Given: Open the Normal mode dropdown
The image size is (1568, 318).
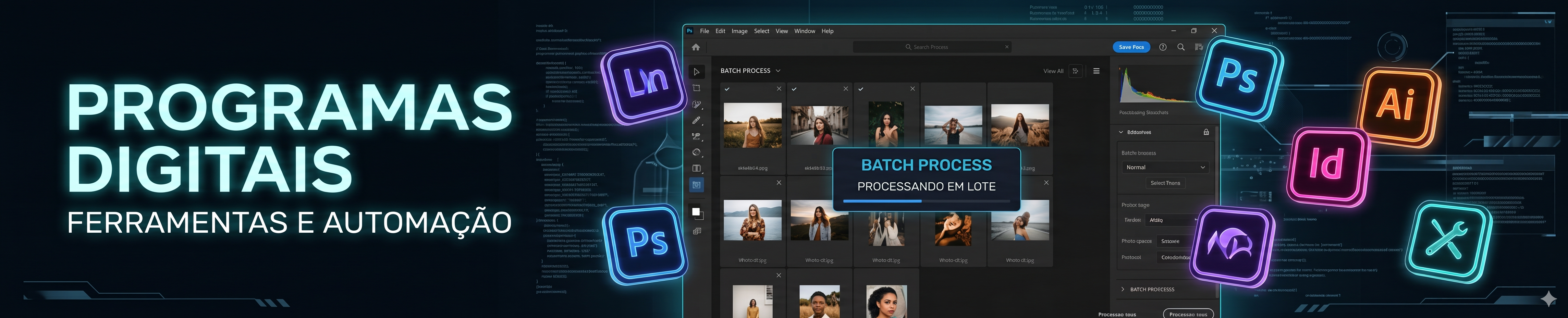Looking at the screenshot, I should pyautogui.click(x=1165, y=167).
